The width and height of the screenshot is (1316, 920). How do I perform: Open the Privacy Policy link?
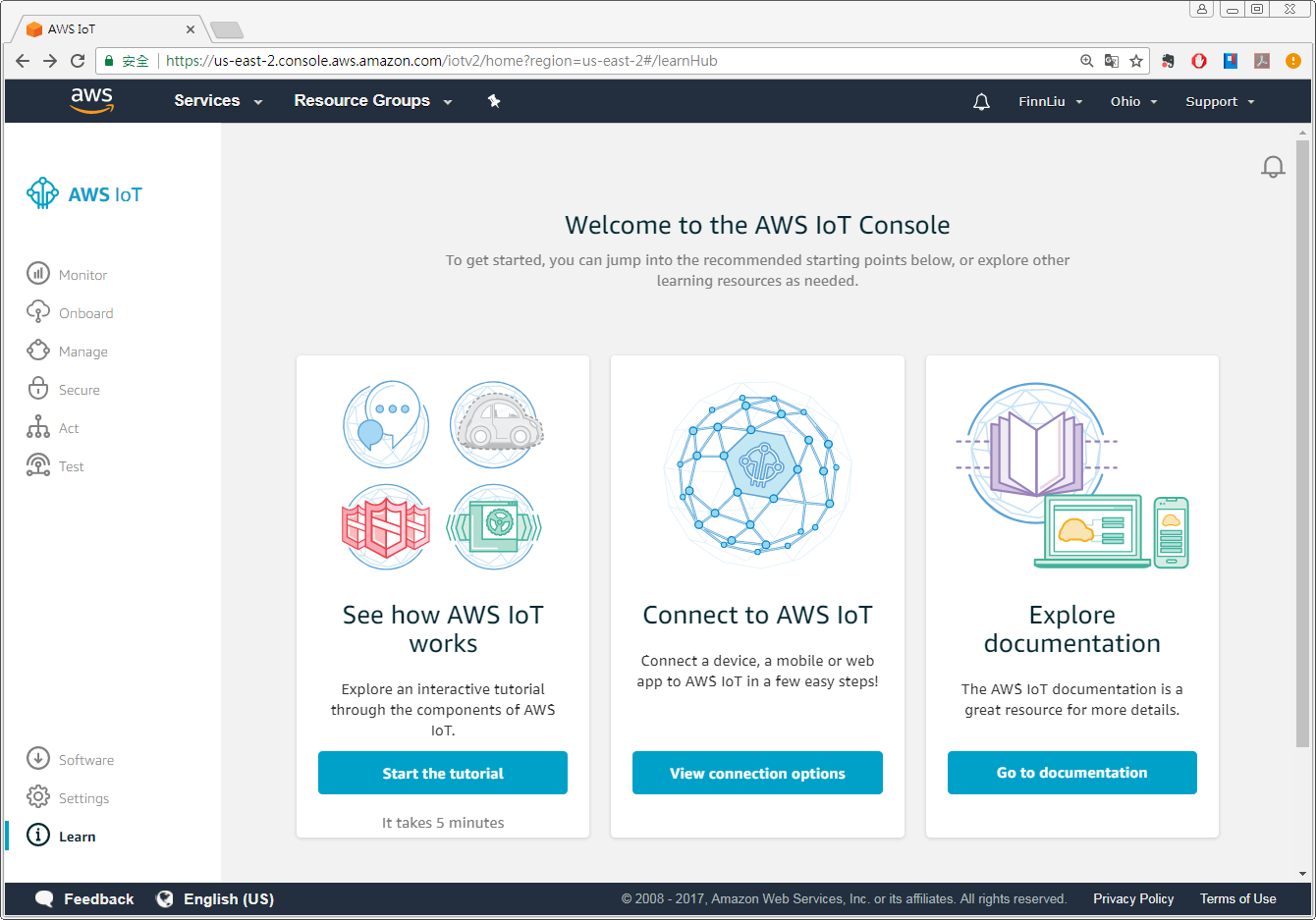1133,898
